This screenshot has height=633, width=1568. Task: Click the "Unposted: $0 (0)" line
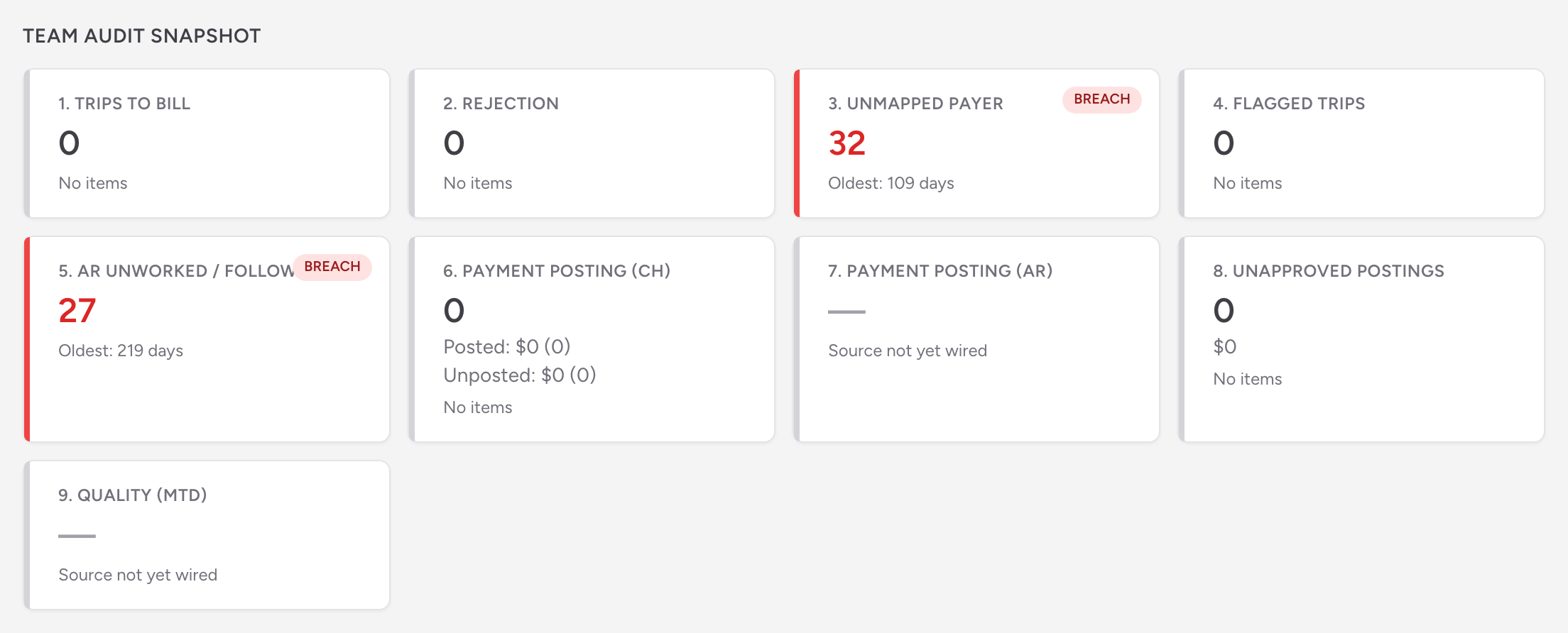pyautogui.click(x=520, y=375)
